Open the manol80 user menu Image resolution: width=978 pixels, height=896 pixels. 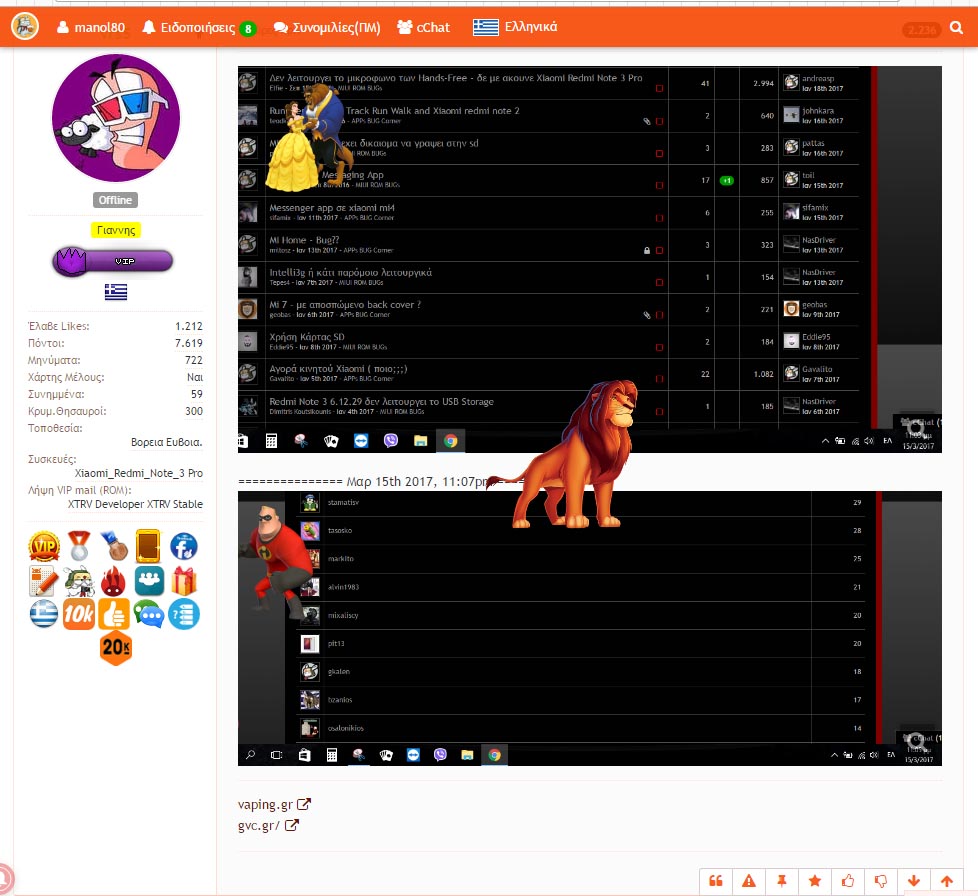coord(91,27)
